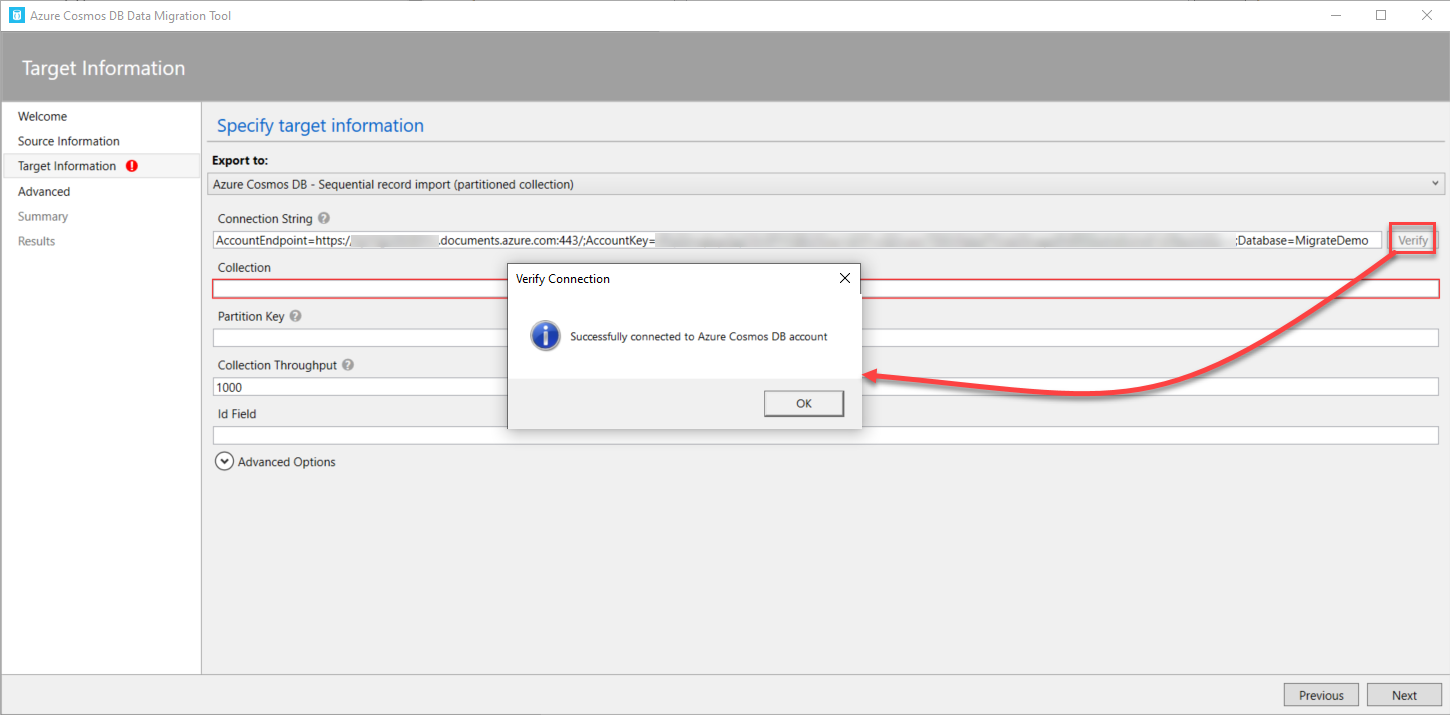Click the Verify button

(1413, 240)
